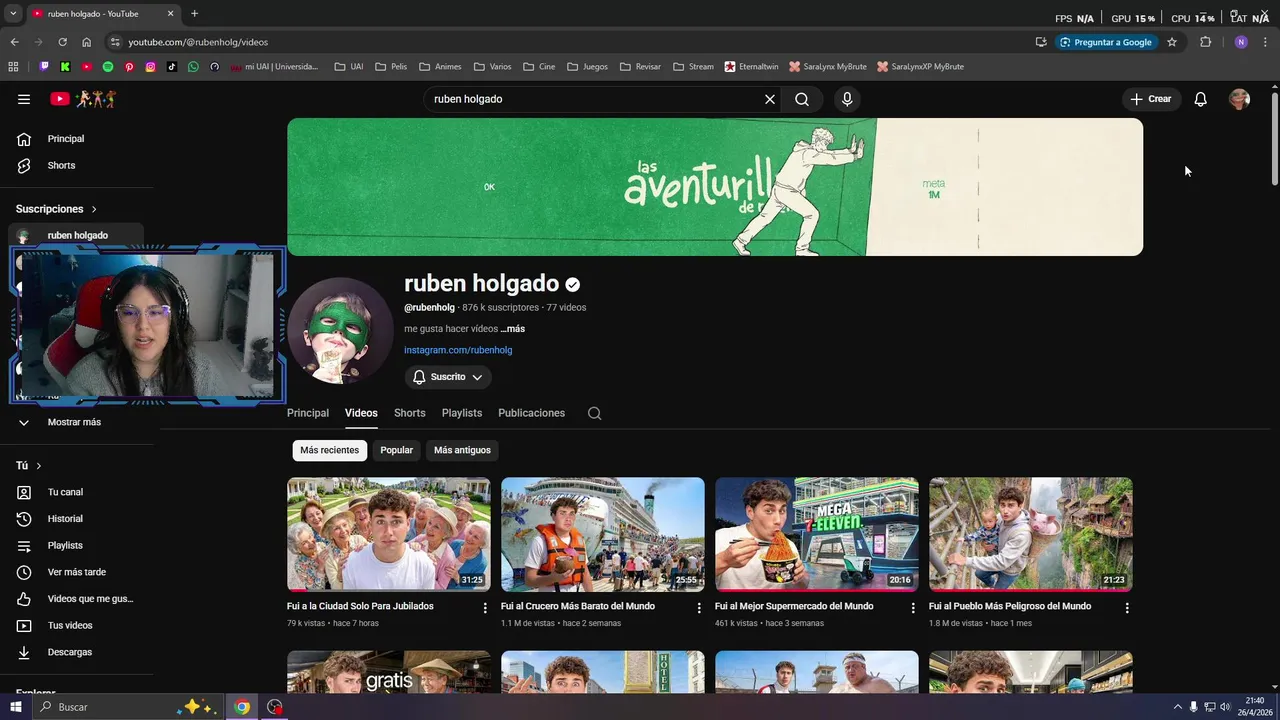1280x720 pixels.
Task: Open the WhatsApp bookmark icon
Action: (193, 67)
